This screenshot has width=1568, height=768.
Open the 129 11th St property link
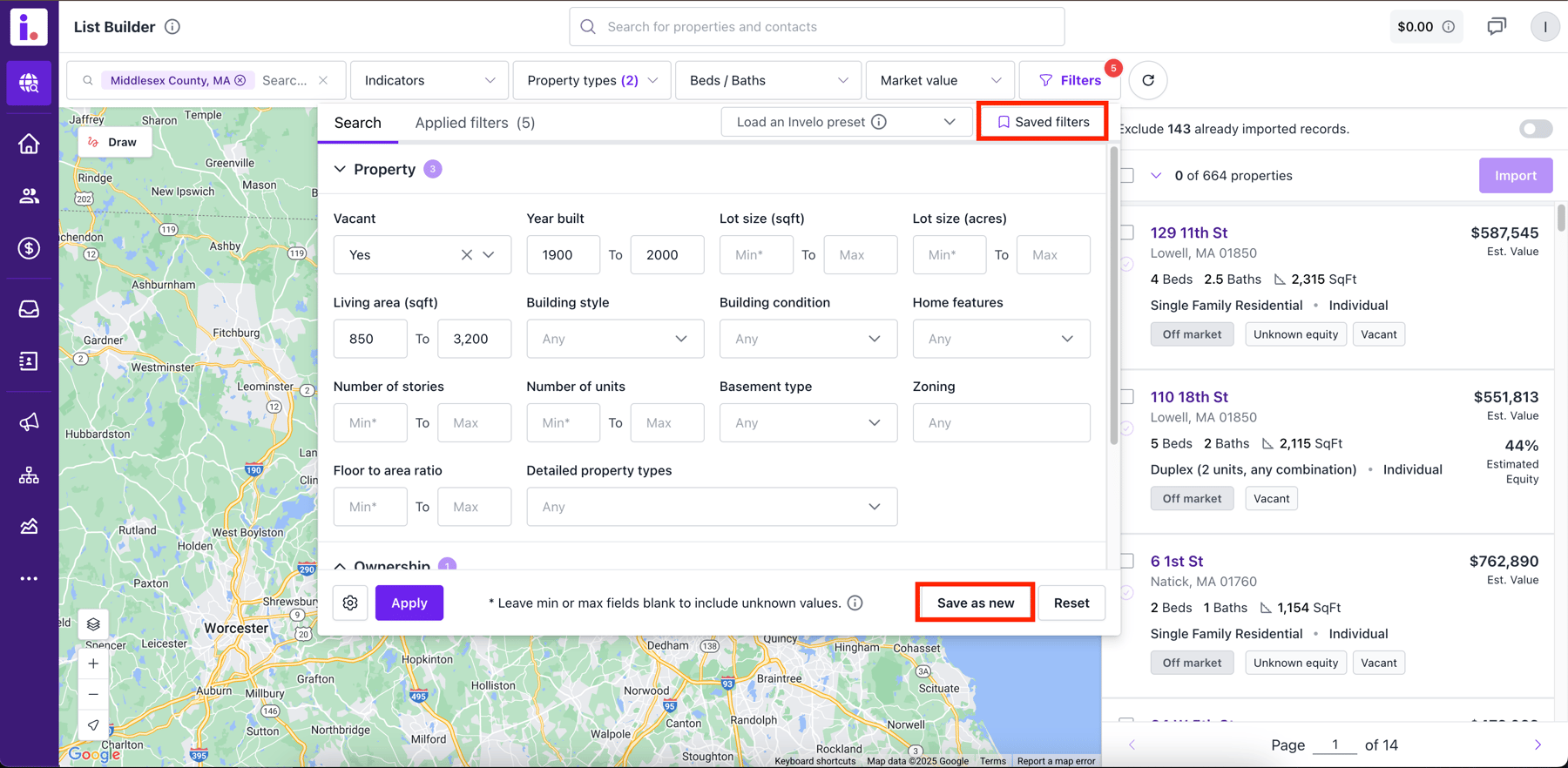[1189, 232]
